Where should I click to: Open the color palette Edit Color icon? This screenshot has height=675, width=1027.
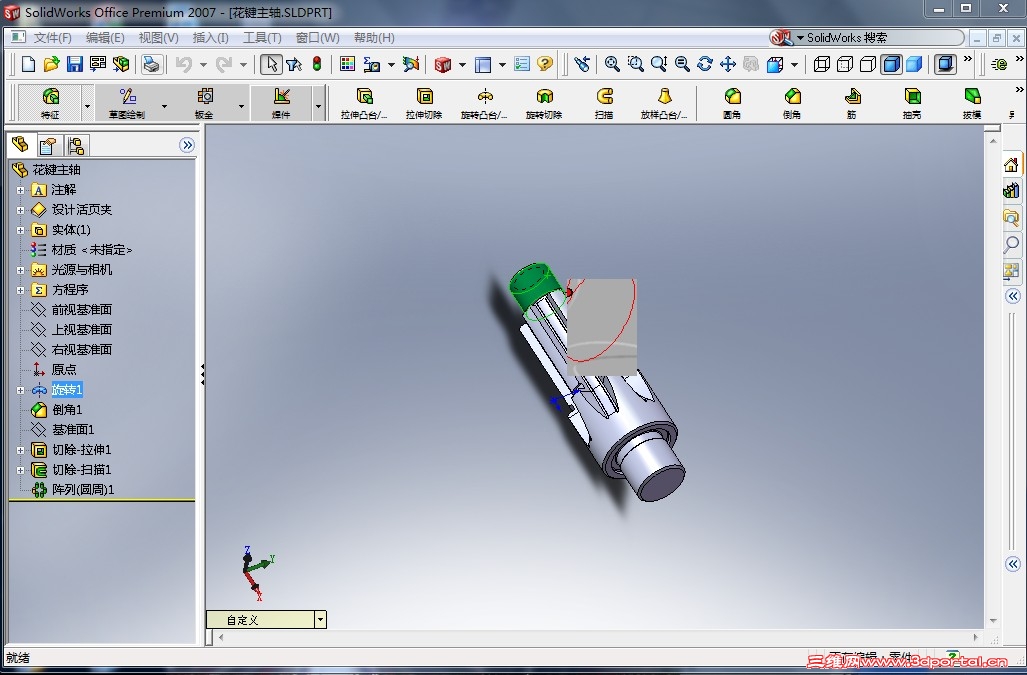point(348,64)
